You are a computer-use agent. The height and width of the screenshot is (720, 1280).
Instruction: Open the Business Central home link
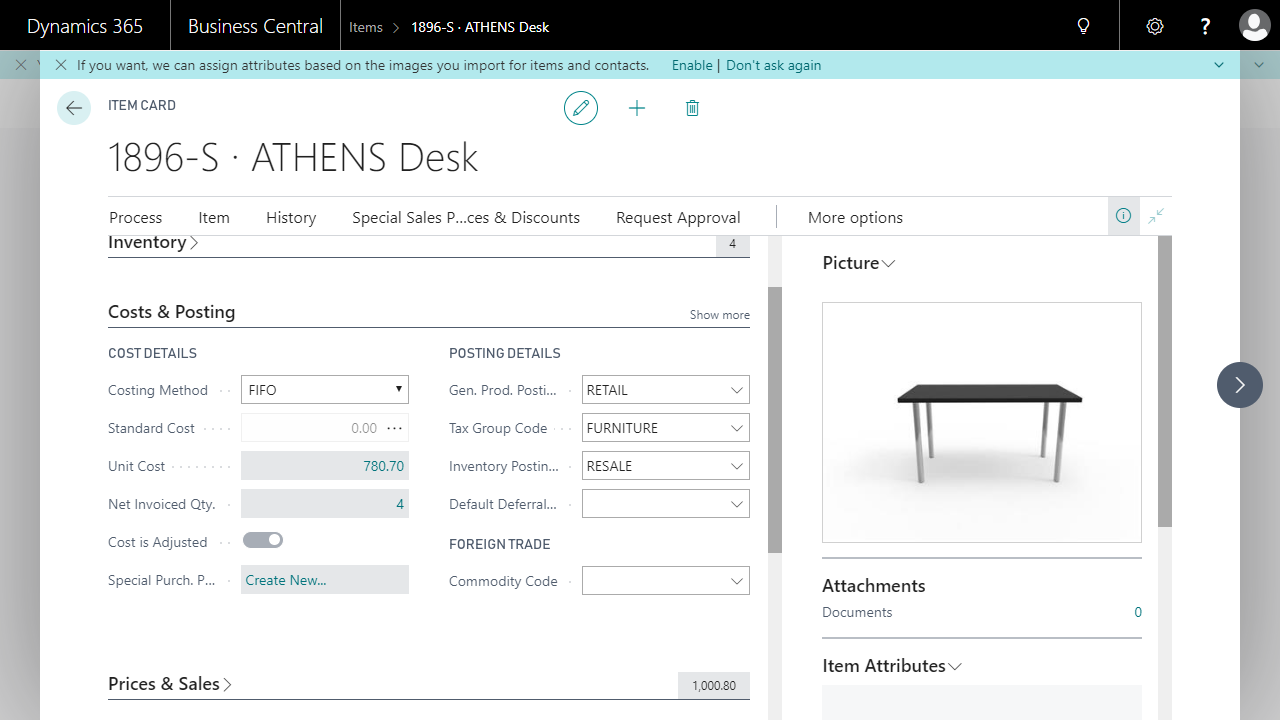pos(255,27)
